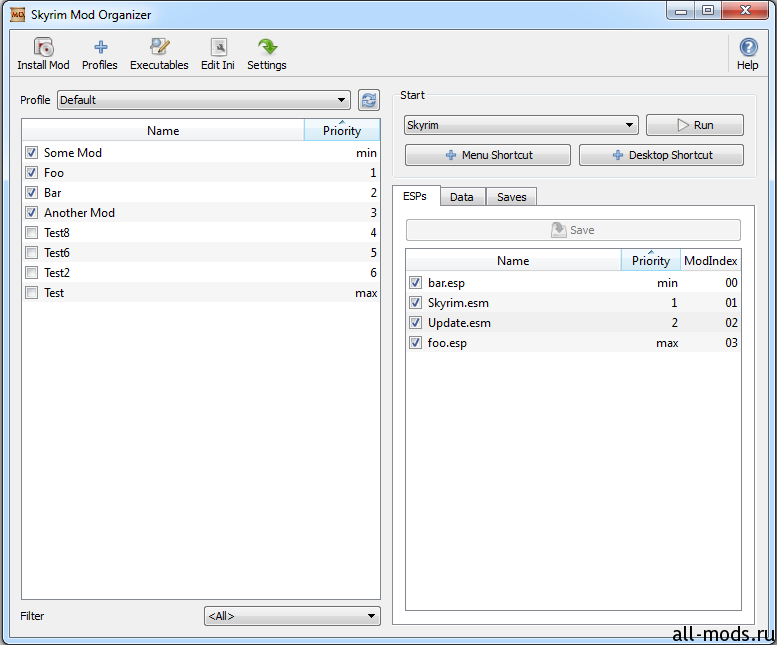Open the Filter <All> dropdown
Screen dimensions: 777x645
pyautogui.click(x=292, y=616)
